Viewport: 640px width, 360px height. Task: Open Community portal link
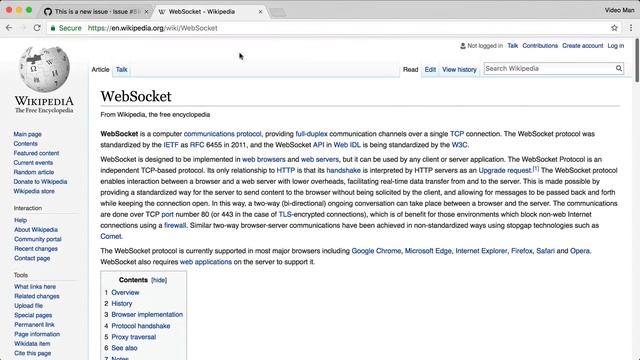tap(38, 239)
